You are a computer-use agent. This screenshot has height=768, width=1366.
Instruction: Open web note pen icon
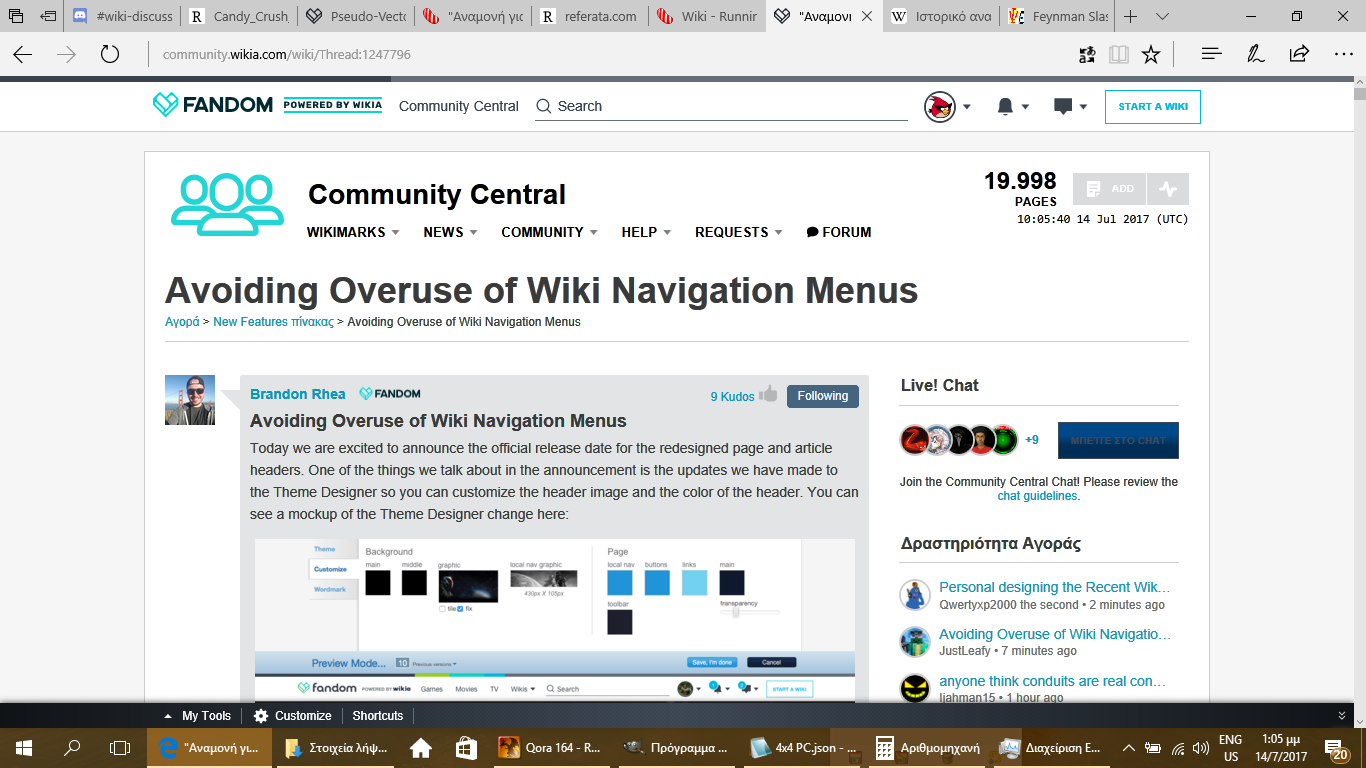[x=1256, y=54]
